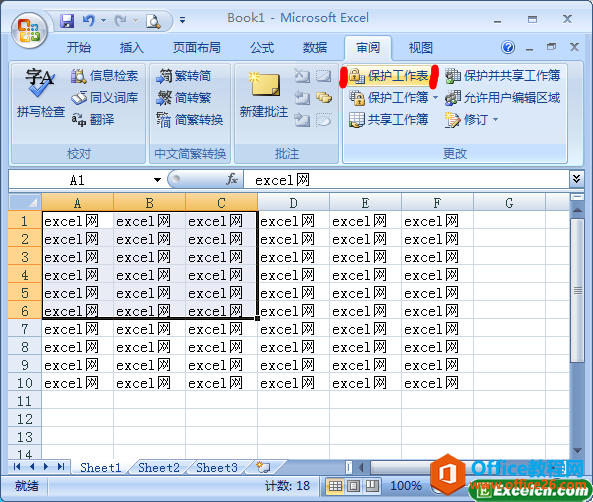The width and height of the screenshot is (593, 502).
Task: Show all comments icon
Action: coord(324,98)
